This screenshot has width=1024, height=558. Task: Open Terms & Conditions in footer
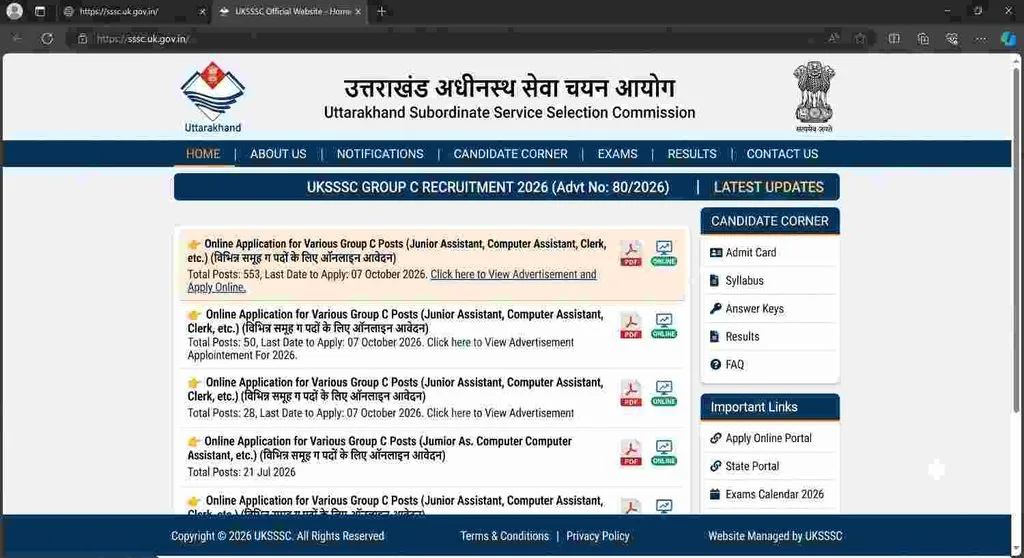505,536
